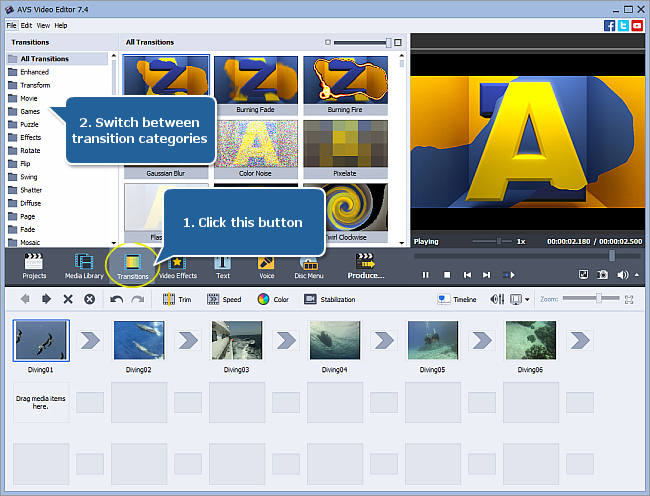Screen dimensions: 650x496
Task: Click transition slot after Diving04
Action: click(384, 341)
